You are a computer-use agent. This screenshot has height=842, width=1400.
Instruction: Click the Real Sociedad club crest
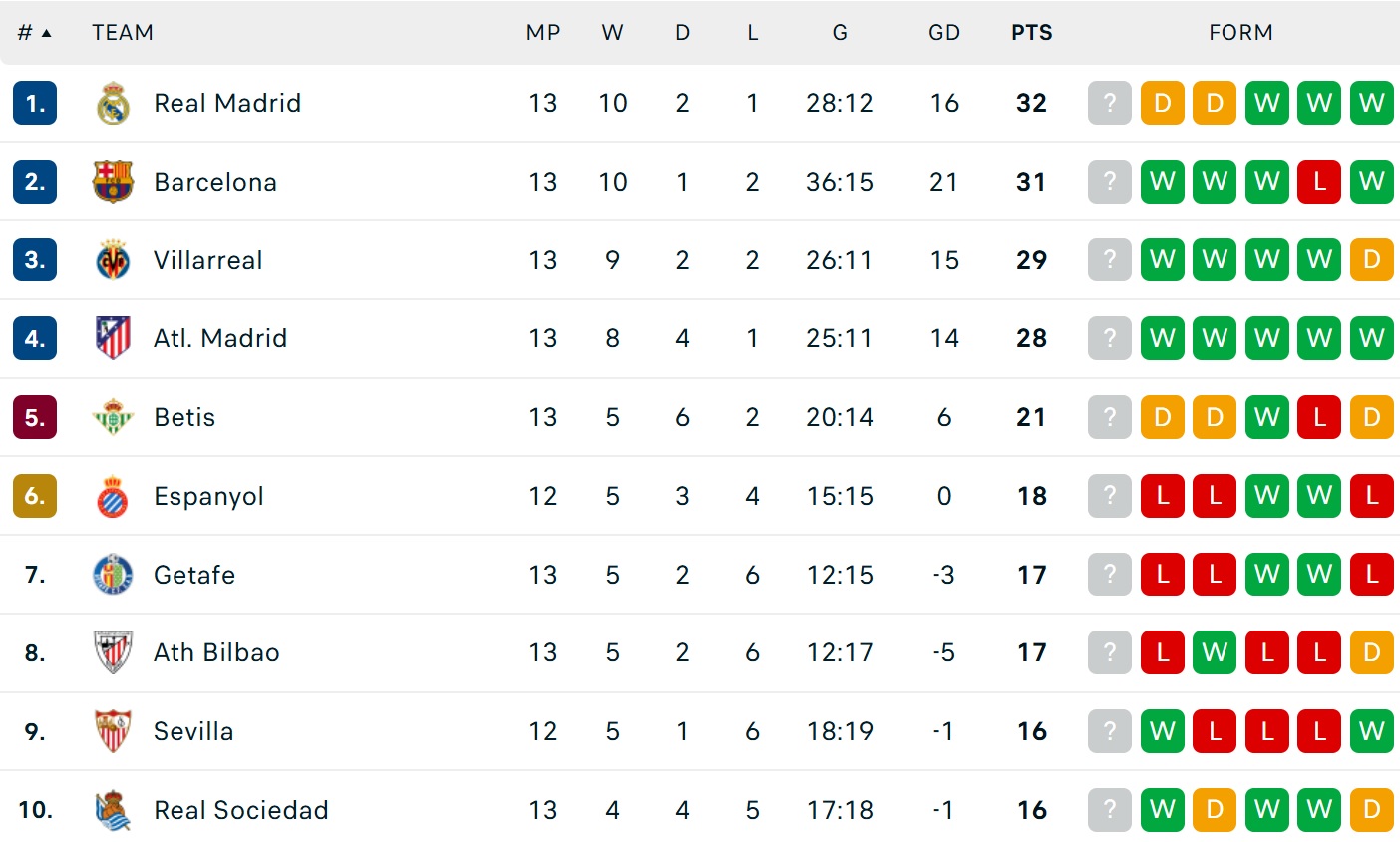[x=113, y=810]
